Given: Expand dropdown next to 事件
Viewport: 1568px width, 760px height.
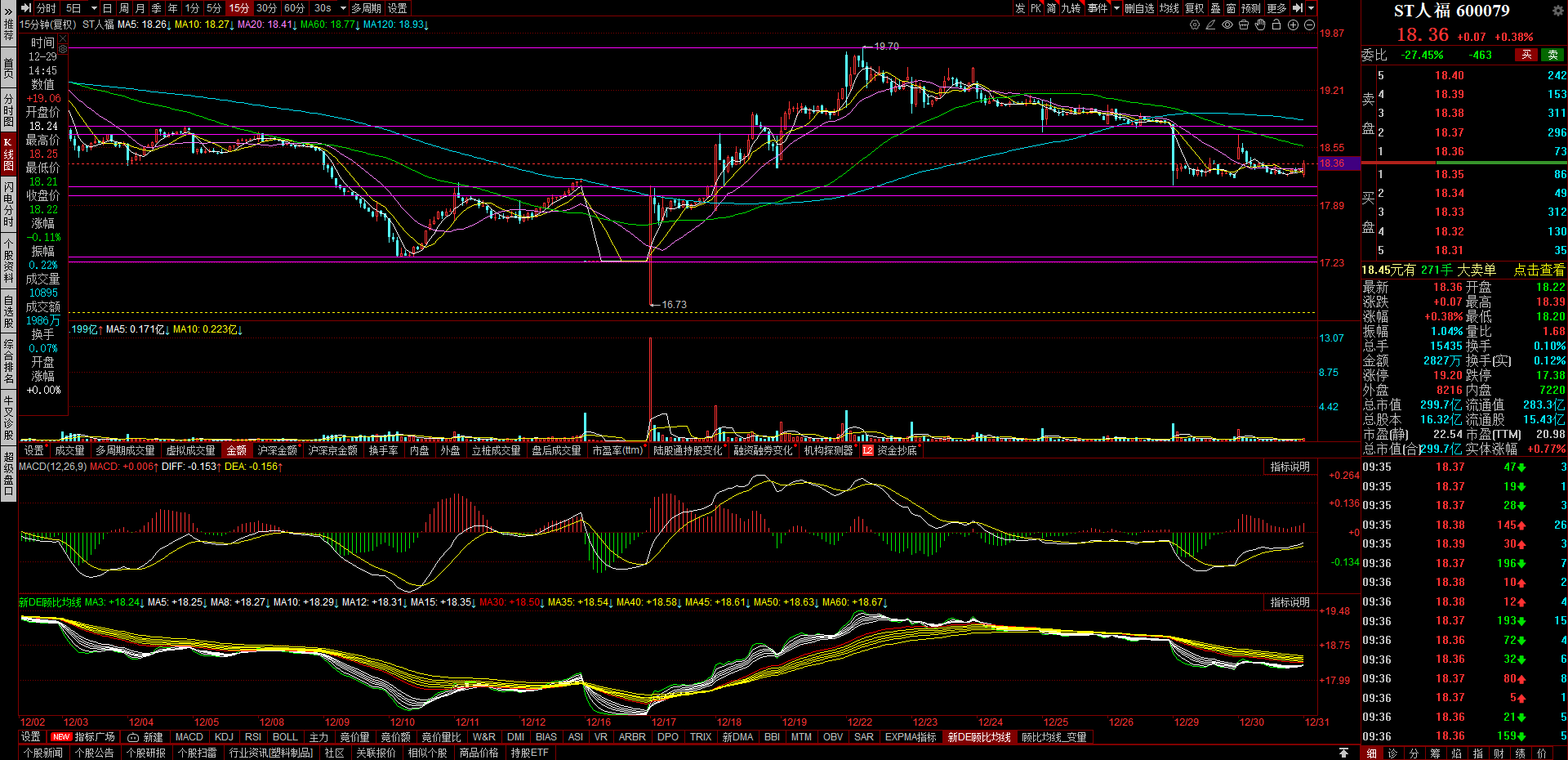Looking at the screenshot, I should (1116, 8).
